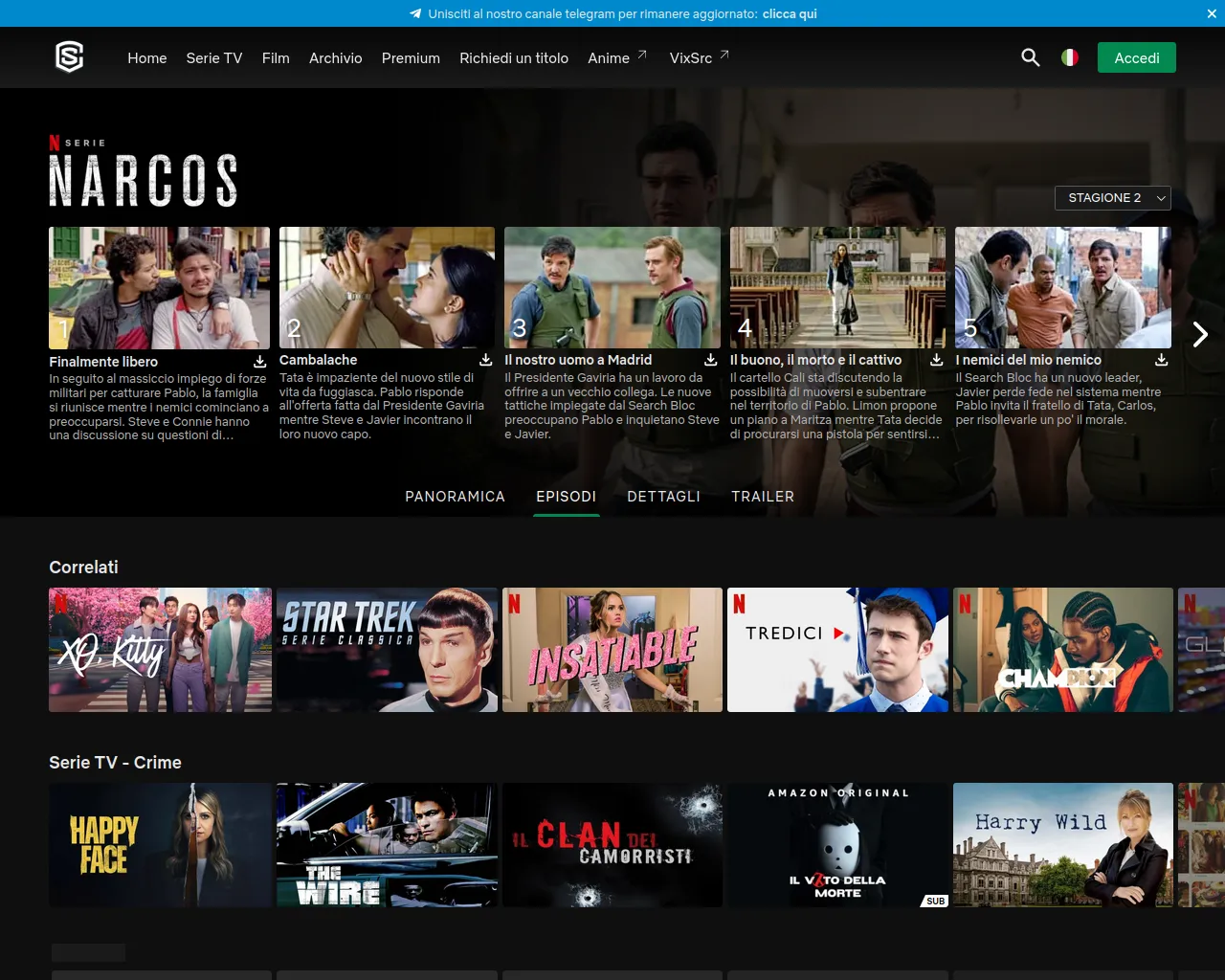Viewport: 1225px width, 980px height.
Task: Dismiss the telegram banner with X
Action: [x=1212, y=13]
